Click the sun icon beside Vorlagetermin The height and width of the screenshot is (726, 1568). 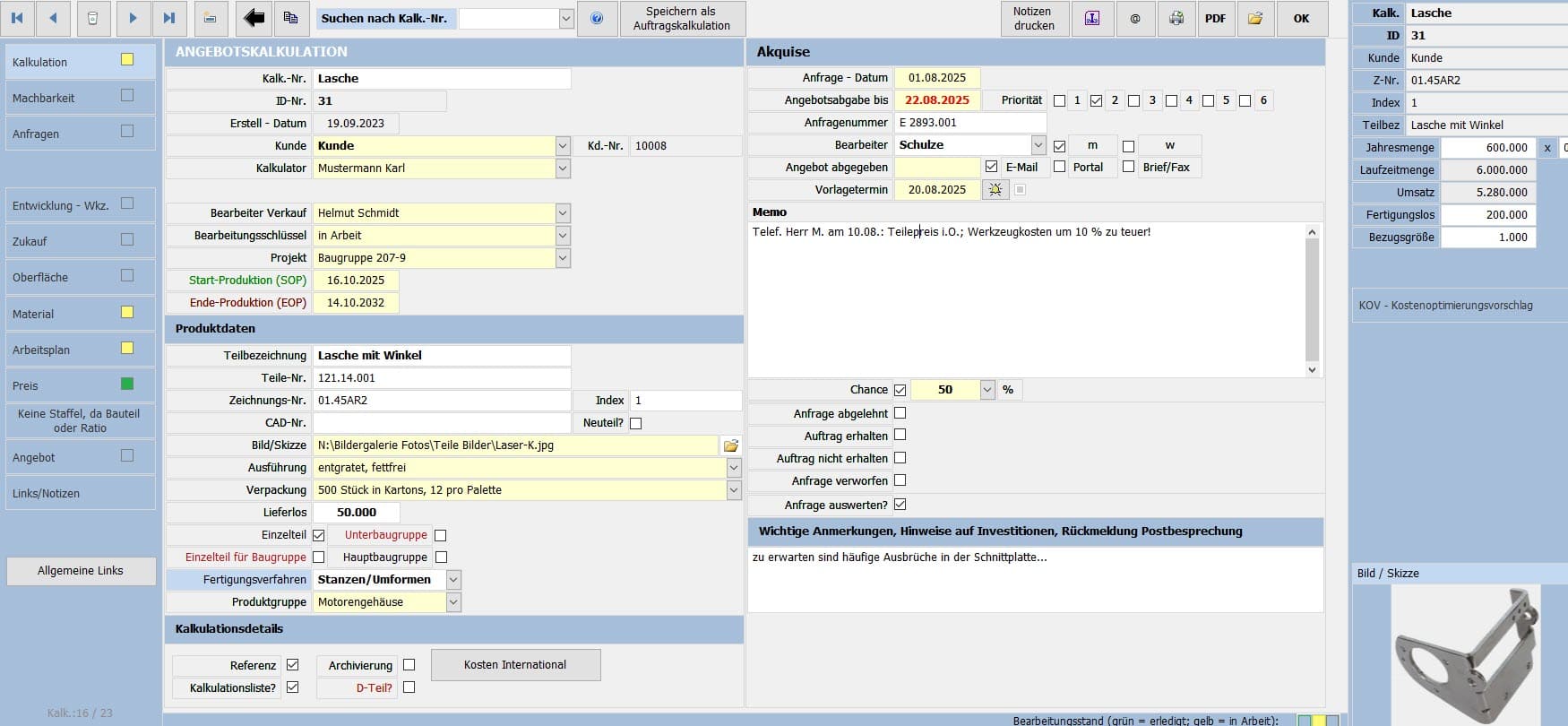click(x=995, y=190)
